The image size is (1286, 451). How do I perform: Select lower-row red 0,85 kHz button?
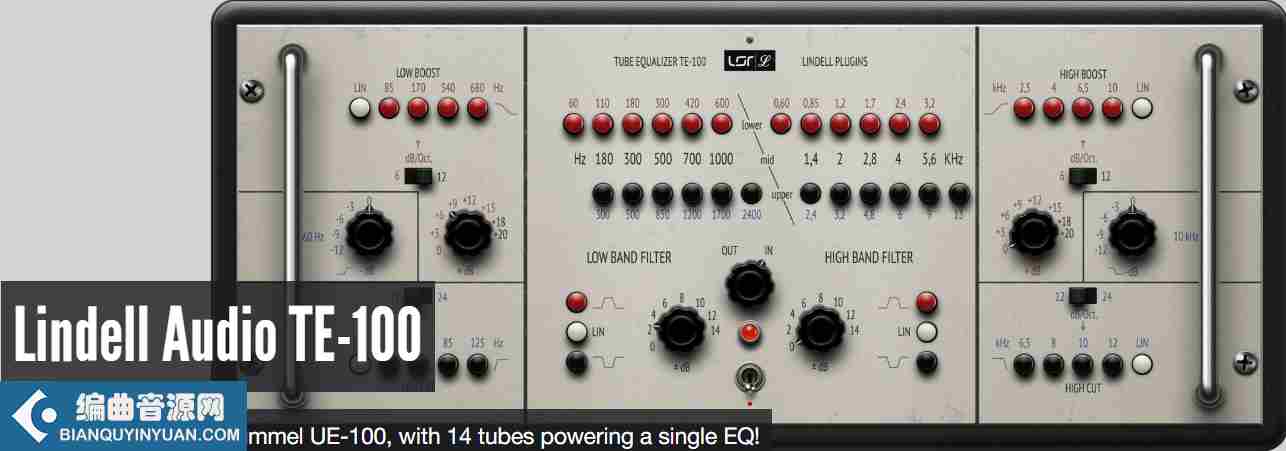tap(811, 124)
